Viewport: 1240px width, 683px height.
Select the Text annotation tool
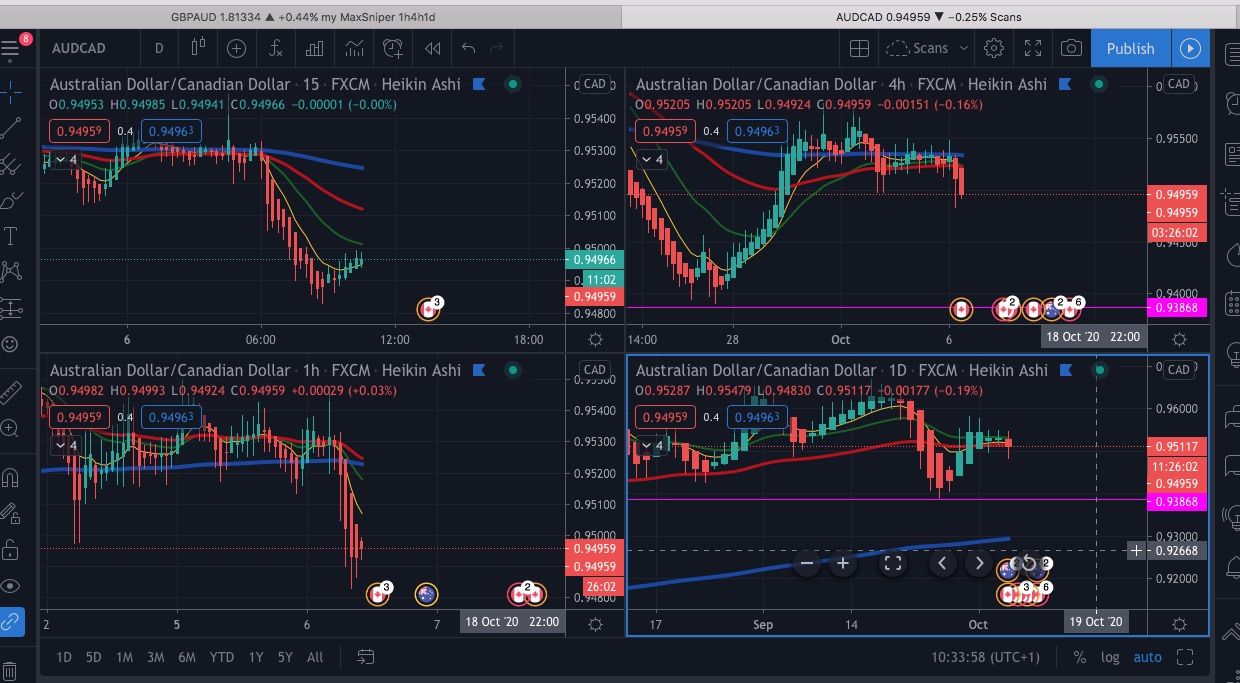coord(11,236)
